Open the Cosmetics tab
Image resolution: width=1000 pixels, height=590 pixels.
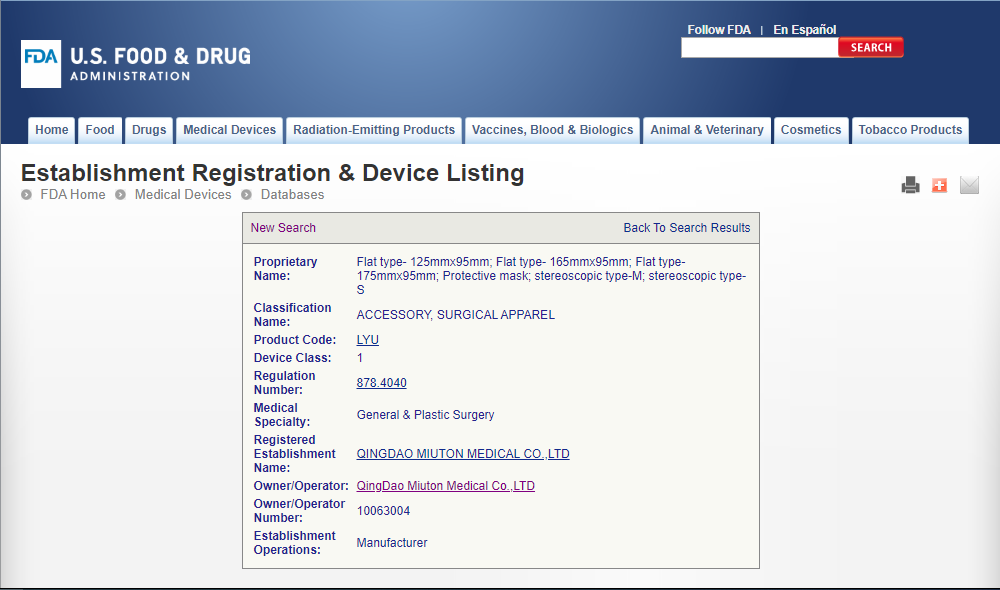[811, 130]
